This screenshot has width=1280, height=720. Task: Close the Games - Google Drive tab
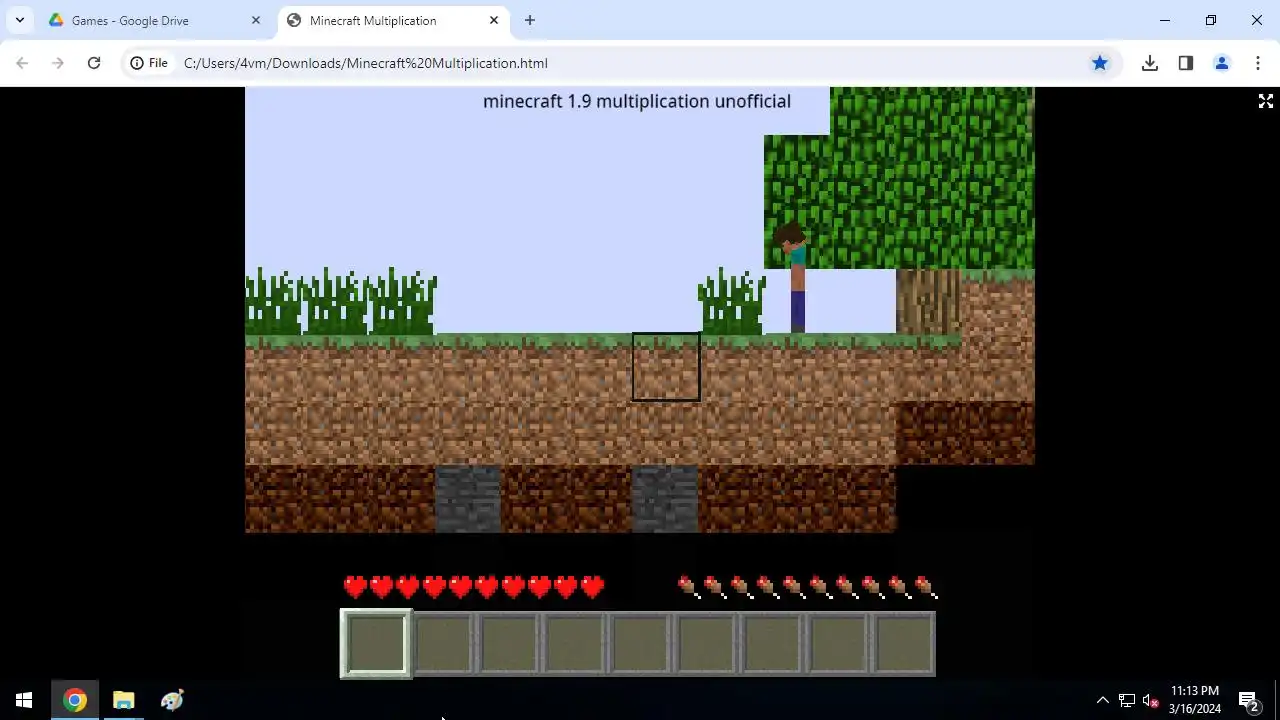256,20
